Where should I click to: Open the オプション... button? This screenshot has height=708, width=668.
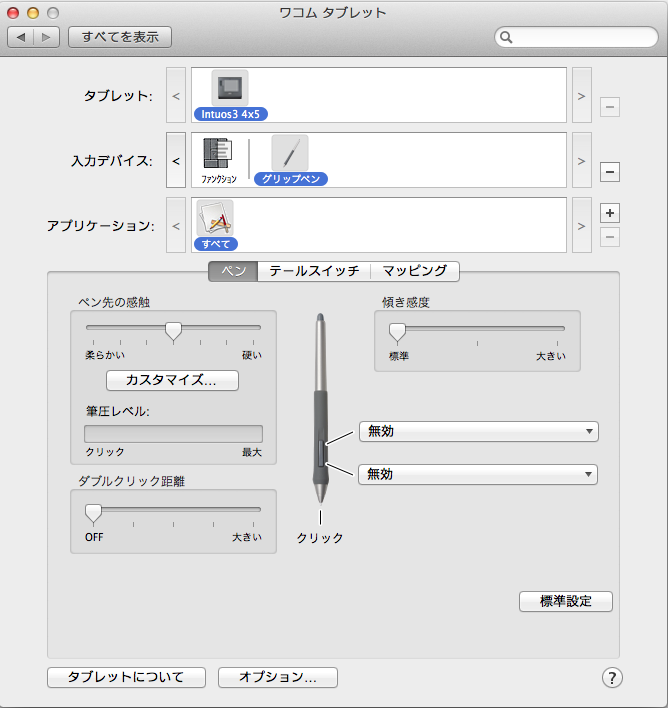(278, 677)
